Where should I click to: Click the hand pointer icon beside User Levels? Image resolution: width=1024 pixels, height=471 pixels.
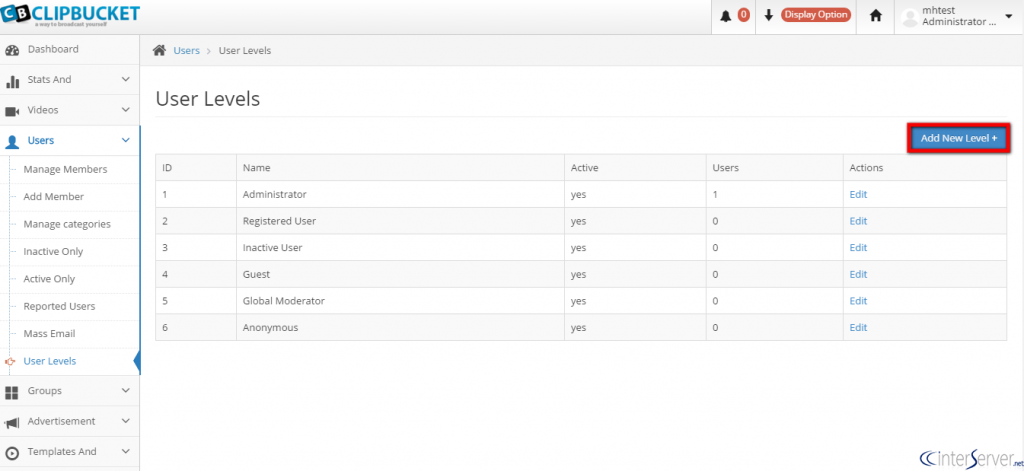9,361
